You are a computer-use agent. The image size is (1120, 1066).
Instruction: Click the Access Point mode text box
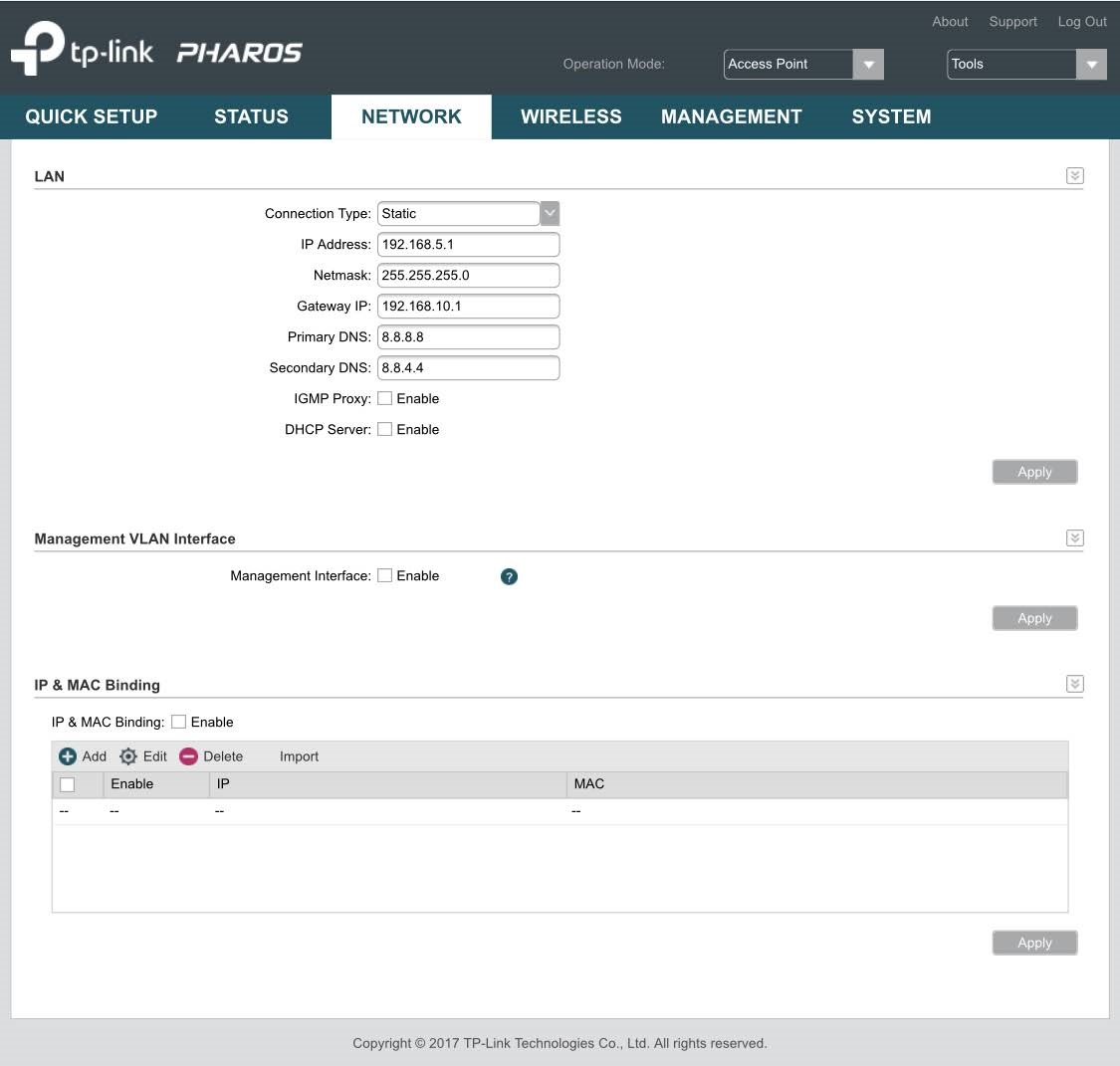tap(788, 65)
